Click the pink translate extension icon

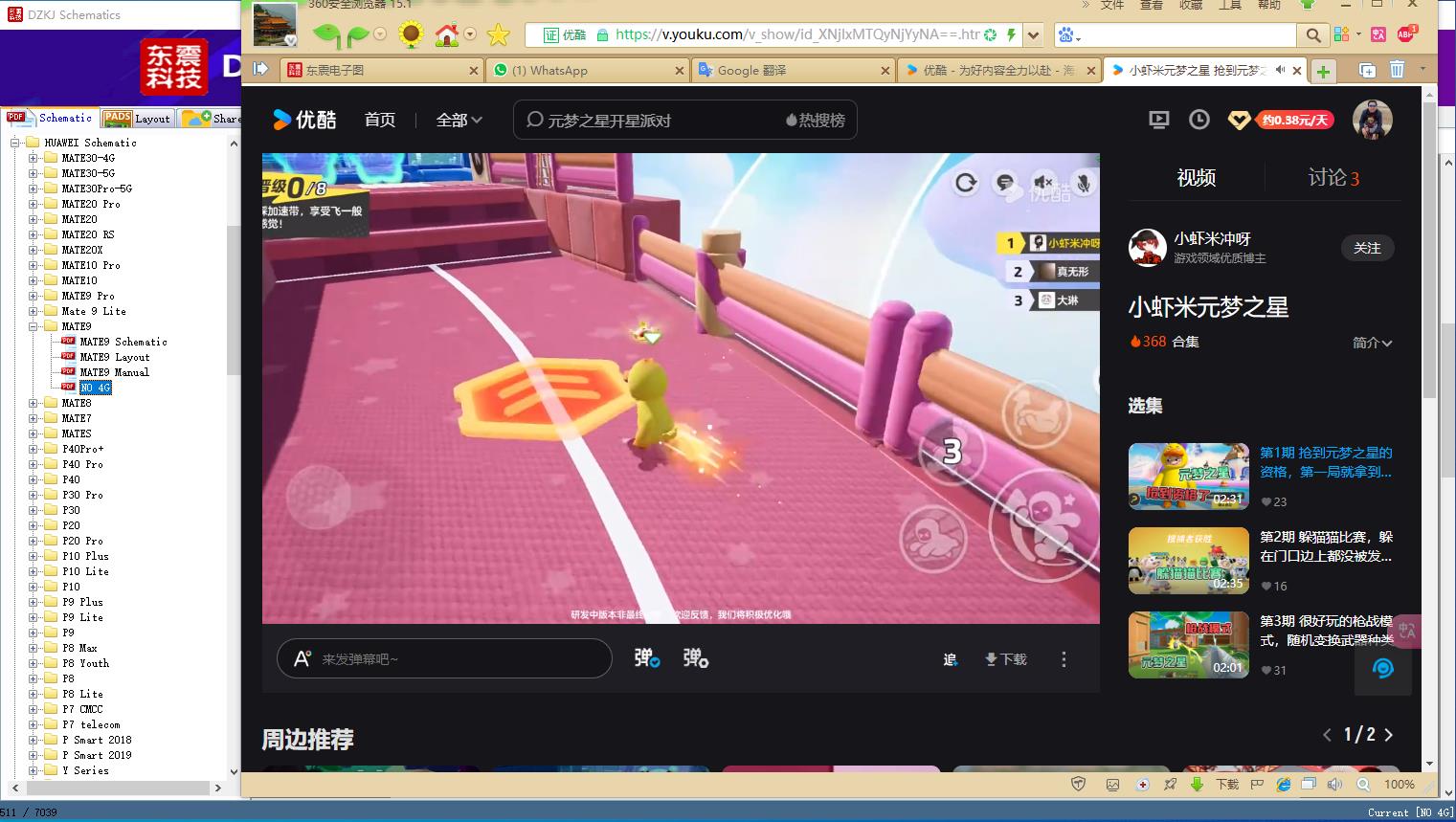coord(1378,34)
